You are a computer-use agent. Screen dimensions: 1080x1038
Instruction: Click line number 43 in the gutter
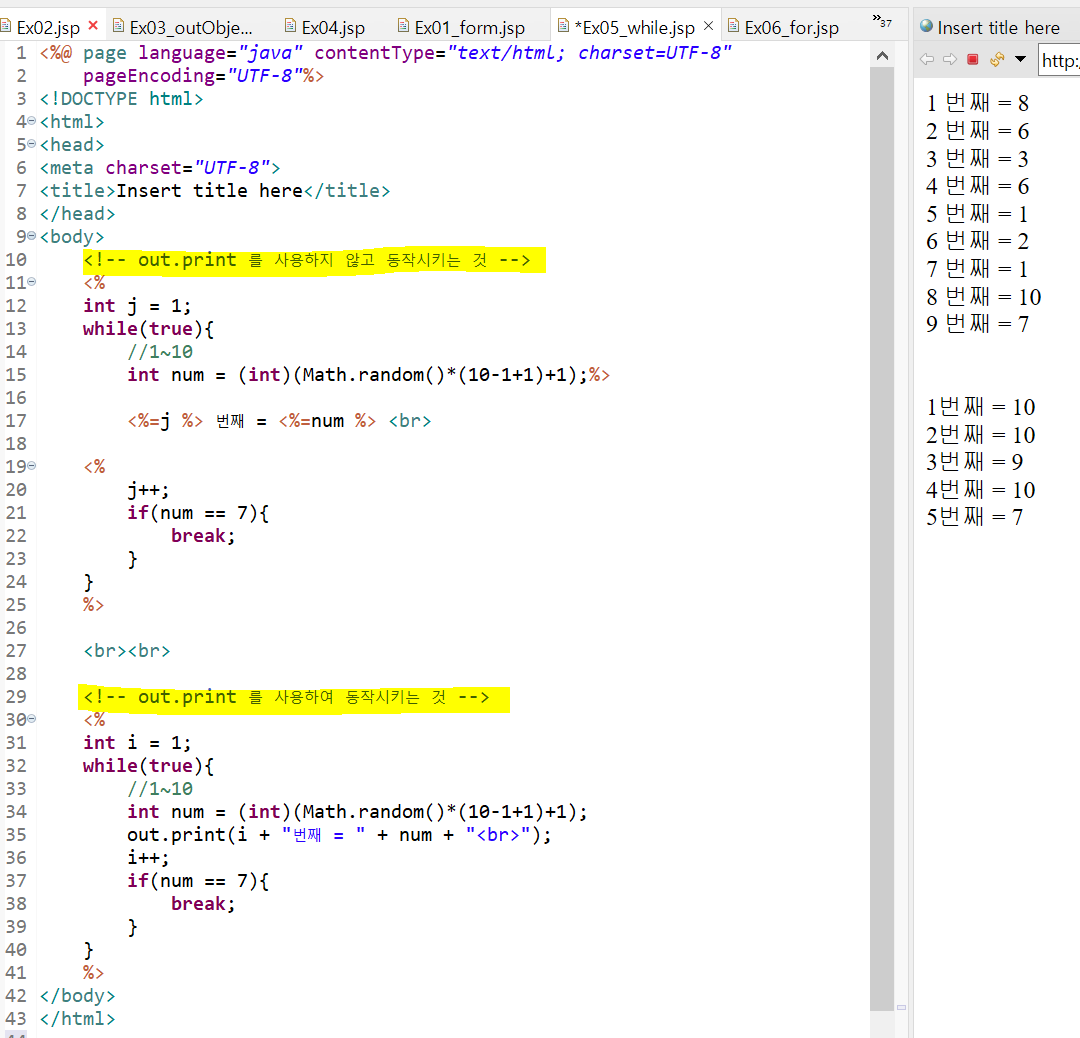(16, 1019)
